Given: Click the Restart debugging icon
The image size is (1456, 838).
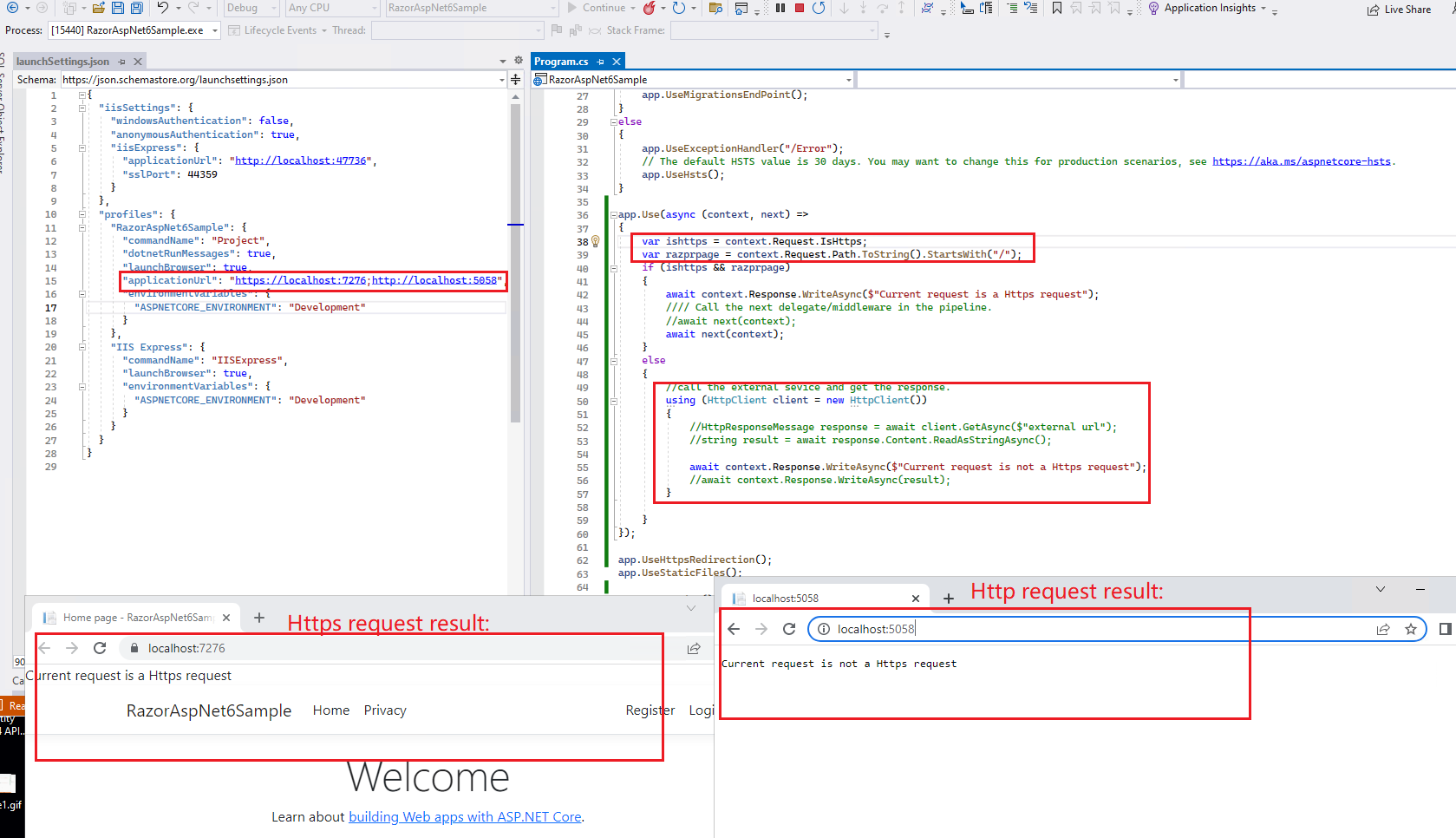Looking at the screenshot, I should (819, 9).
